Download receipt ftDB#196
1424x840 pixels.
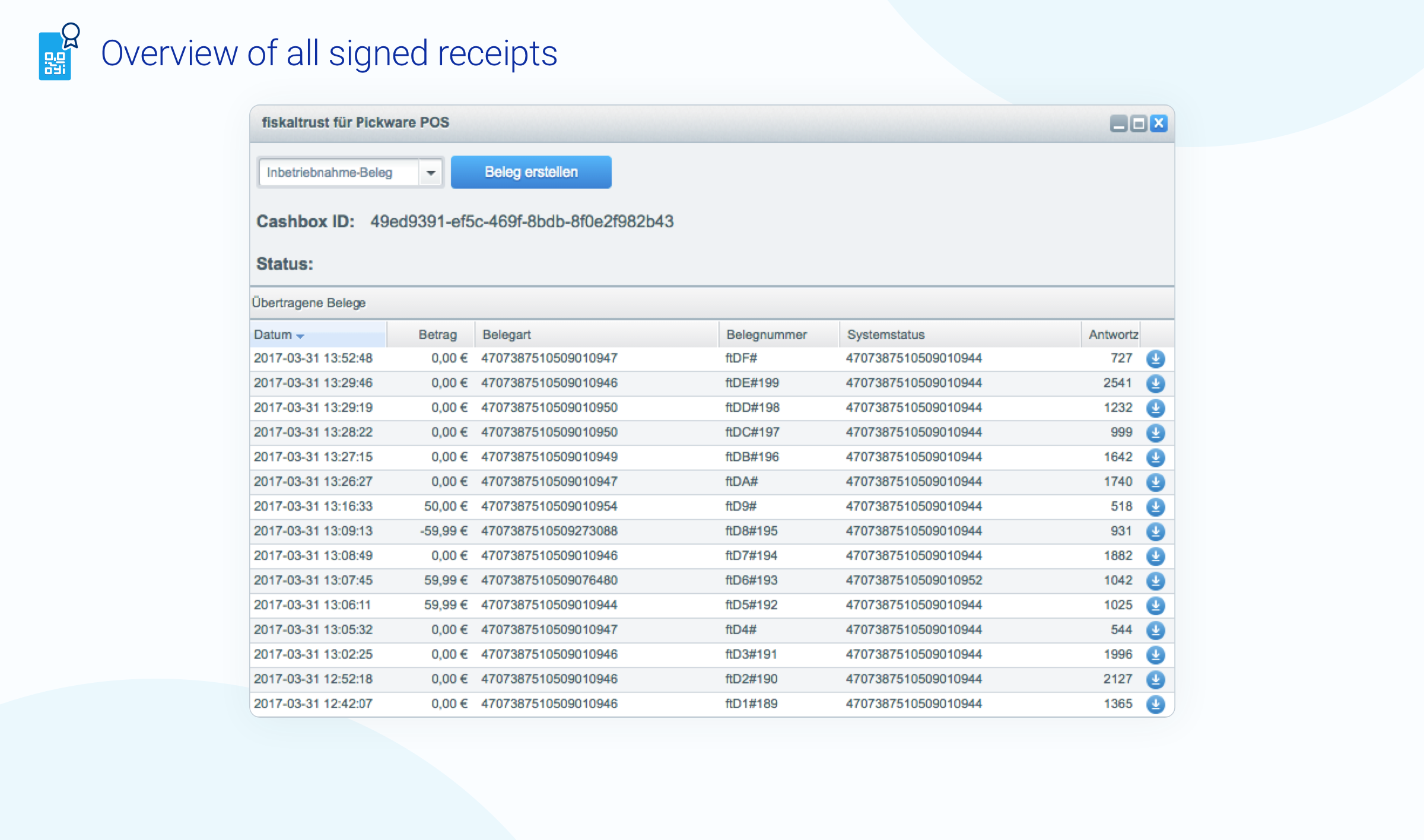click(x=1155, y=457)
